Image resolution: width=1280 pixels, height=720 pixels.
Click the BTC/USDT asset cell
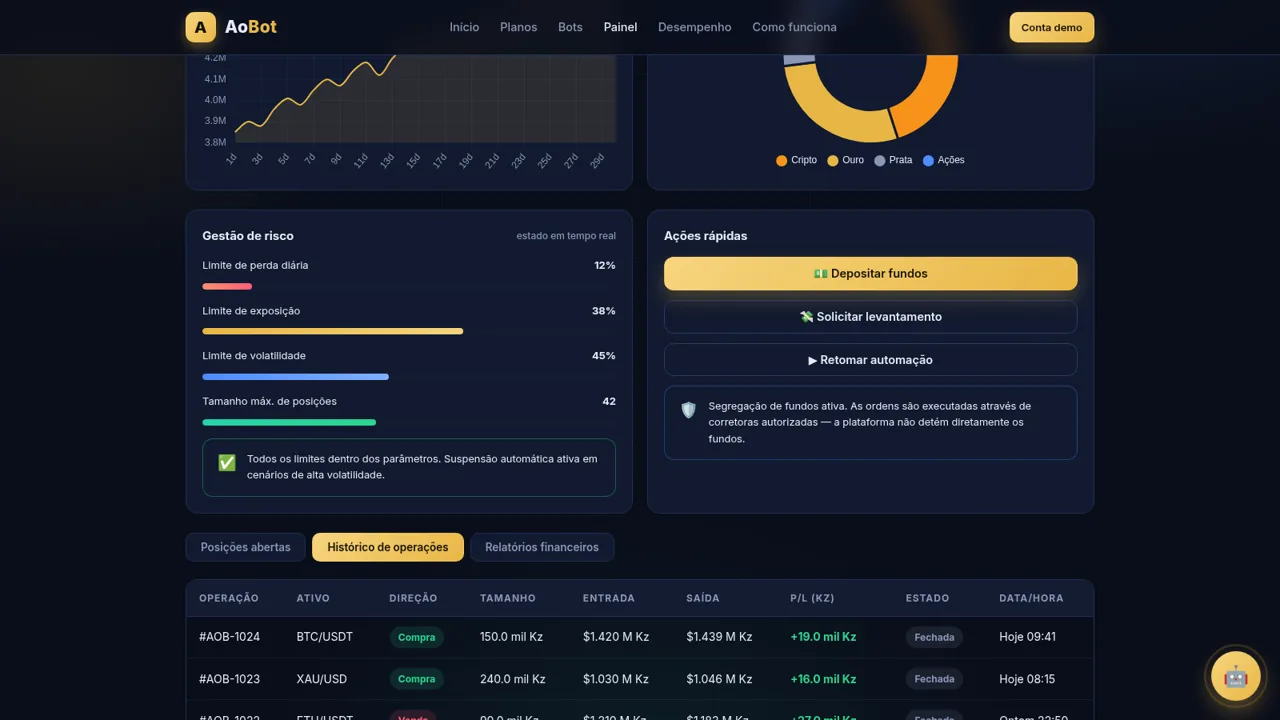325,637
